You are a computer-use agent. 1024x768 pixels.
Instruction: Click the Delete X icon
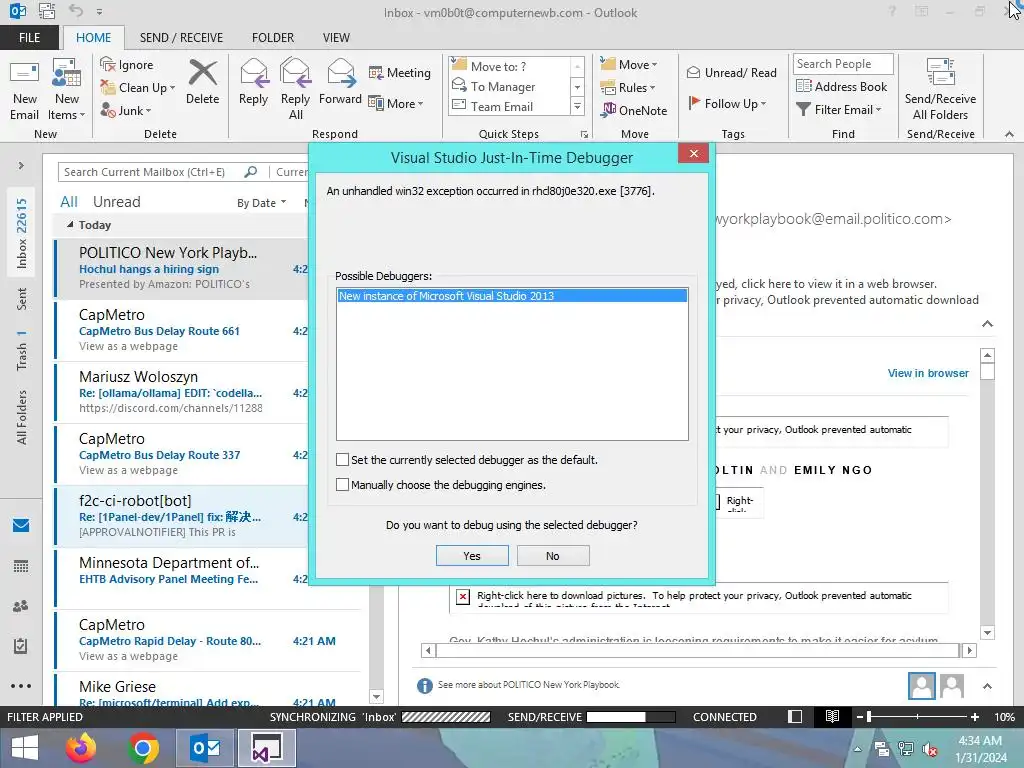(x=202, y=72)
